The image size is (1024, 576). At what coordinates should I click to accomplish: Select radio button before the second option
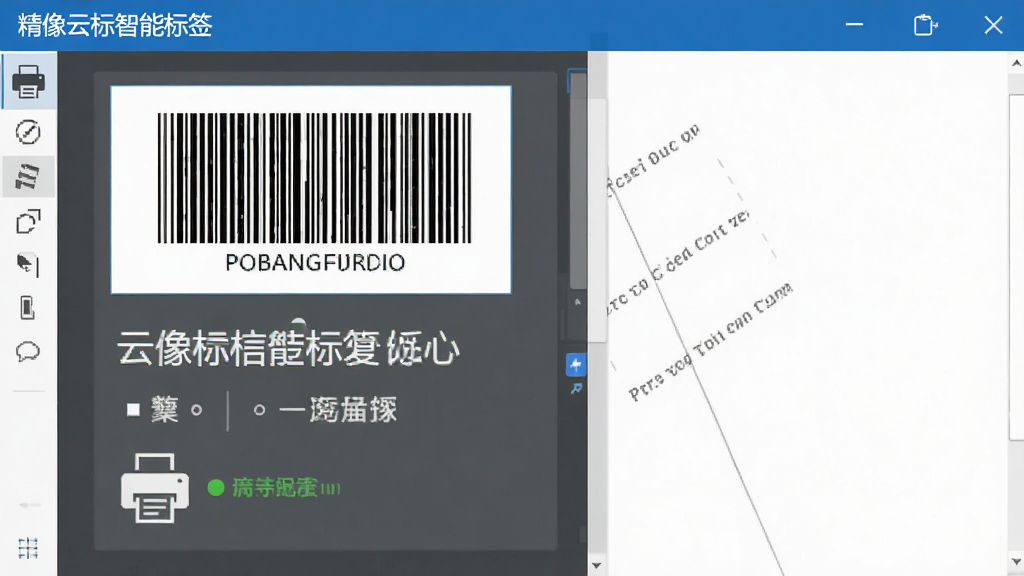tap(259, 410)
